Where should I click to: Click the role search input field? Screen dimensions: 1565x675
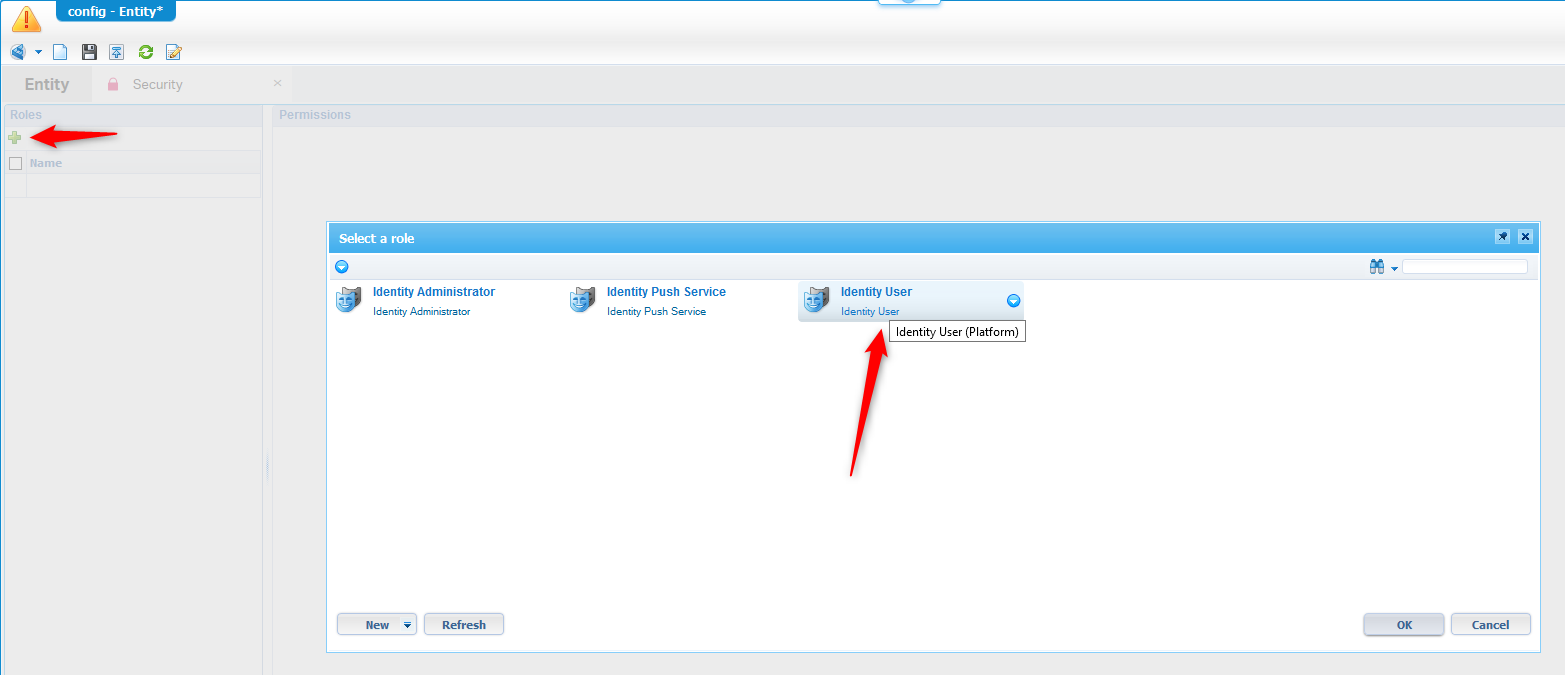1464,267
